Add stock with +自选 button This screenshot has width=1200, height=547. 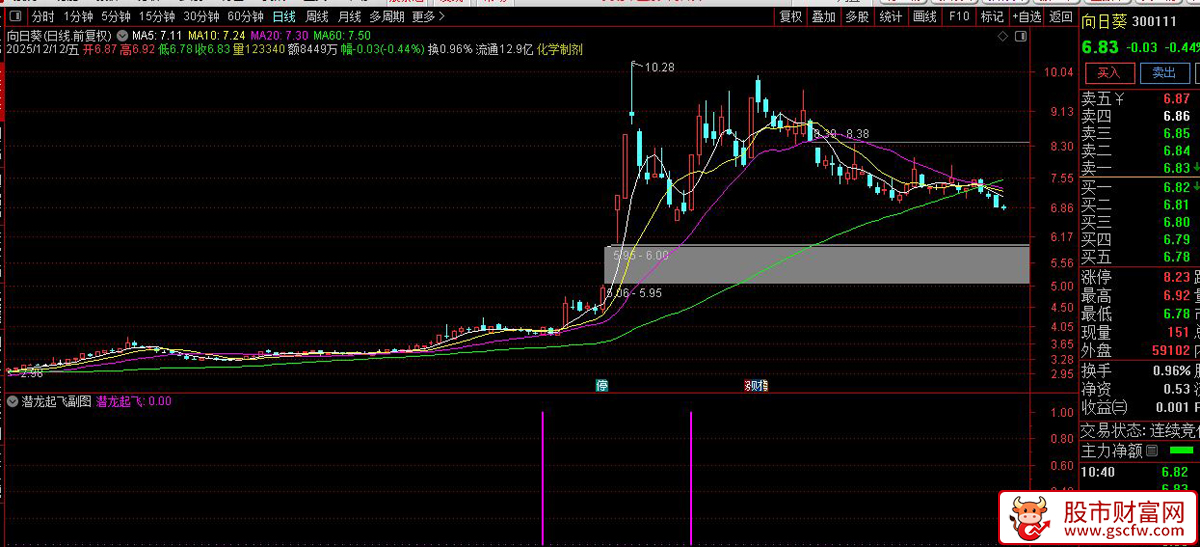coord(1026,16)
